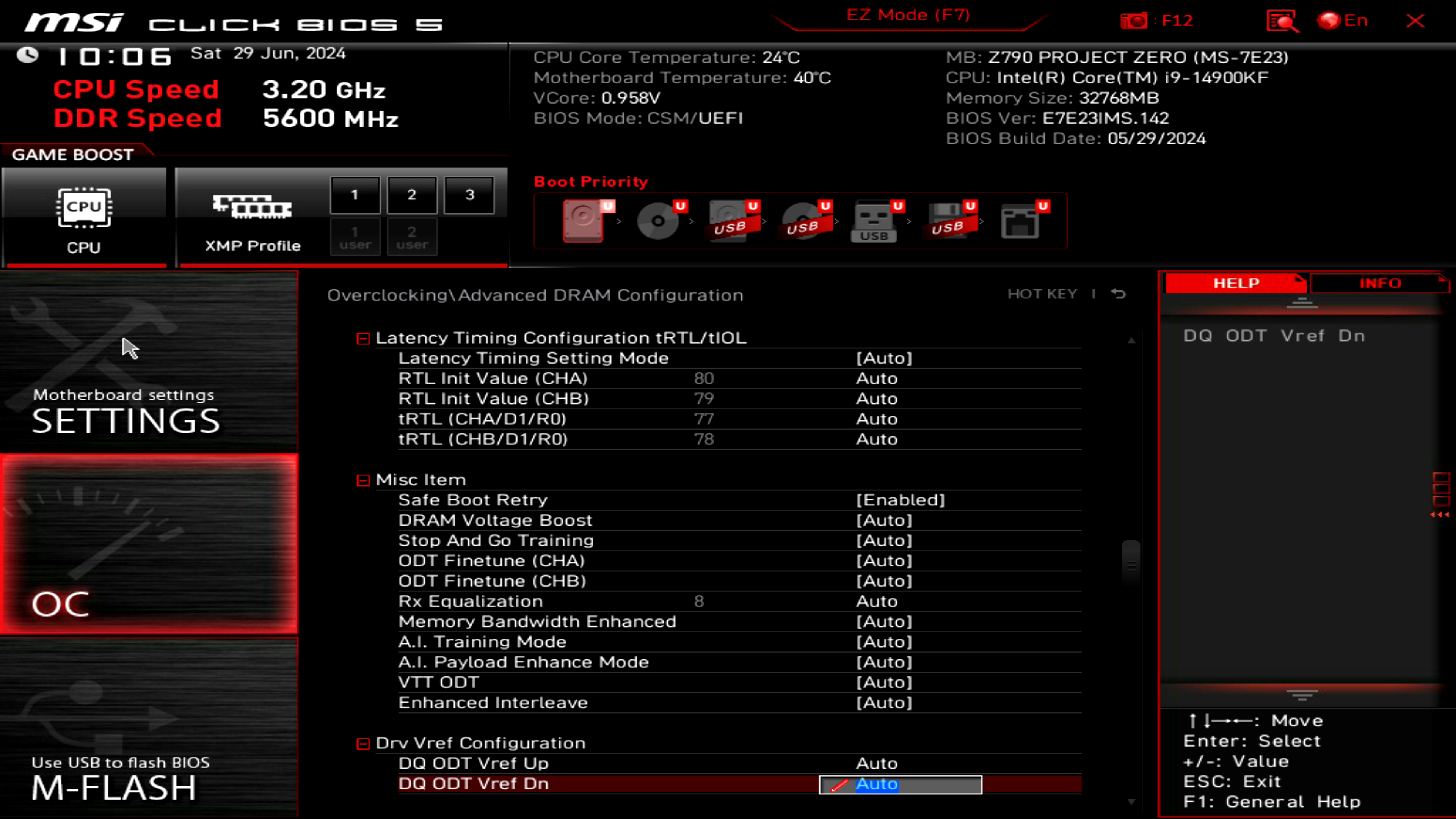Toggle the Game Boost CPU button
Image resolution: width=1456 pixels, height=819 pixels.
(x=84, y=217)
